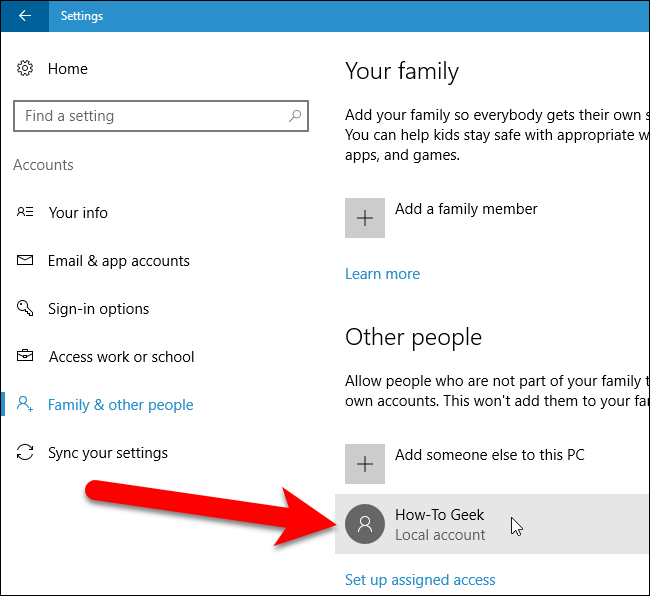
Task: Click the Access work or school briefcase icon
Action: (x=26, y=357)
